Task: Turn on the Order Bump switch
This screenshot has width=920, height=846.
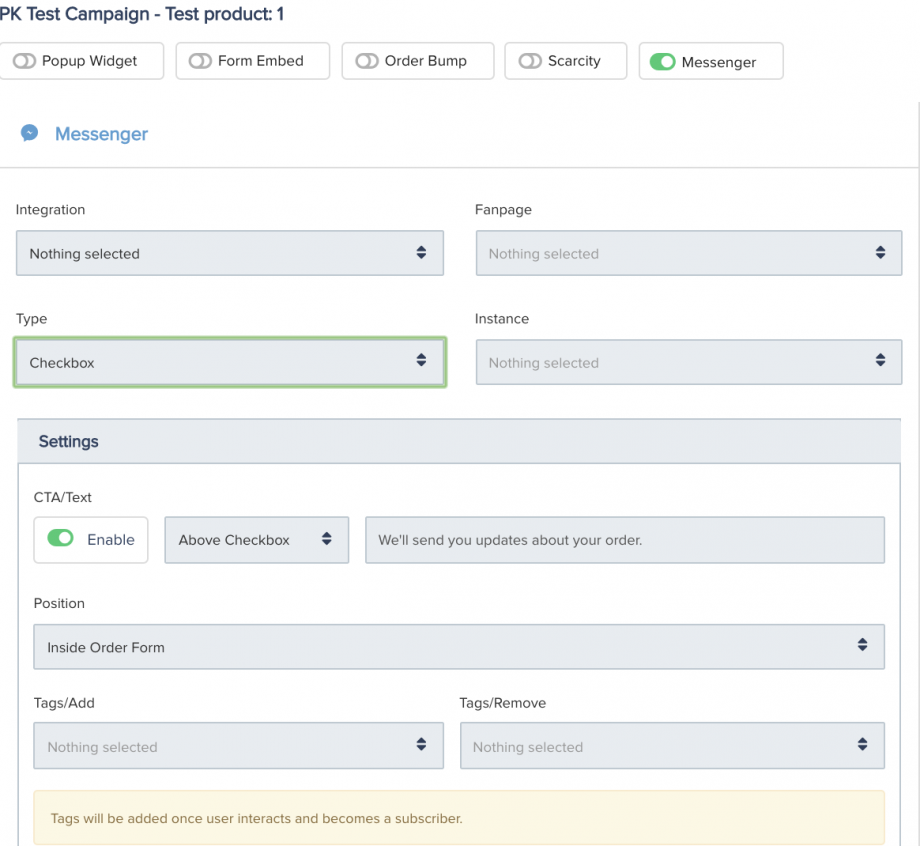Action: click(367, 61)
